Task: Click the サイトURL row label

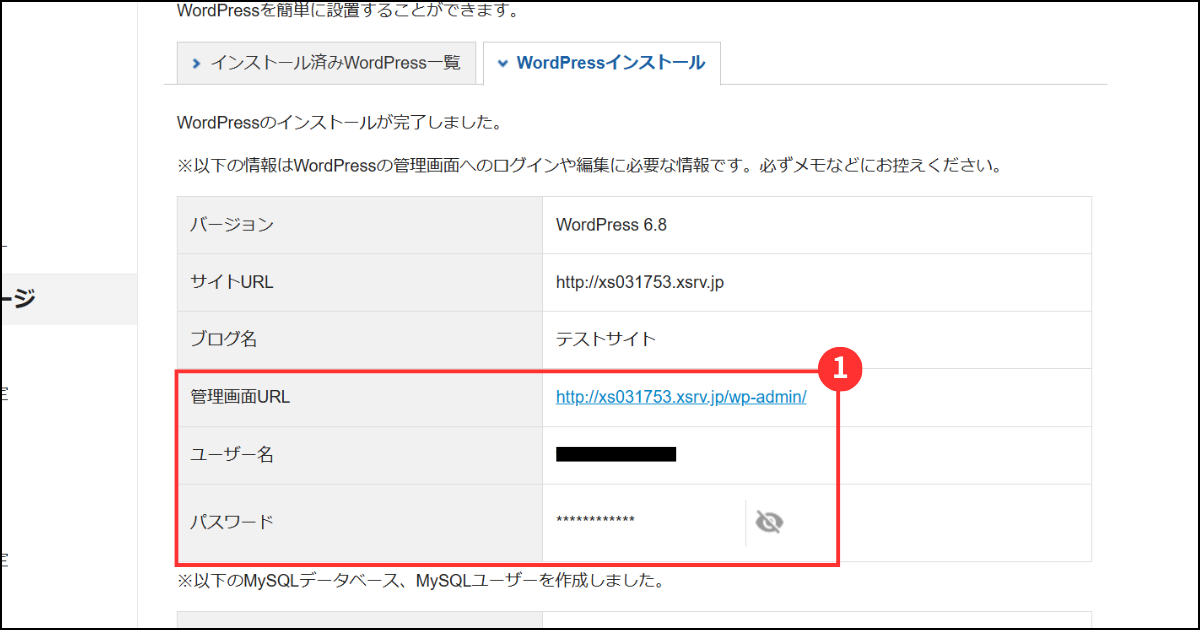Action: 232,282
